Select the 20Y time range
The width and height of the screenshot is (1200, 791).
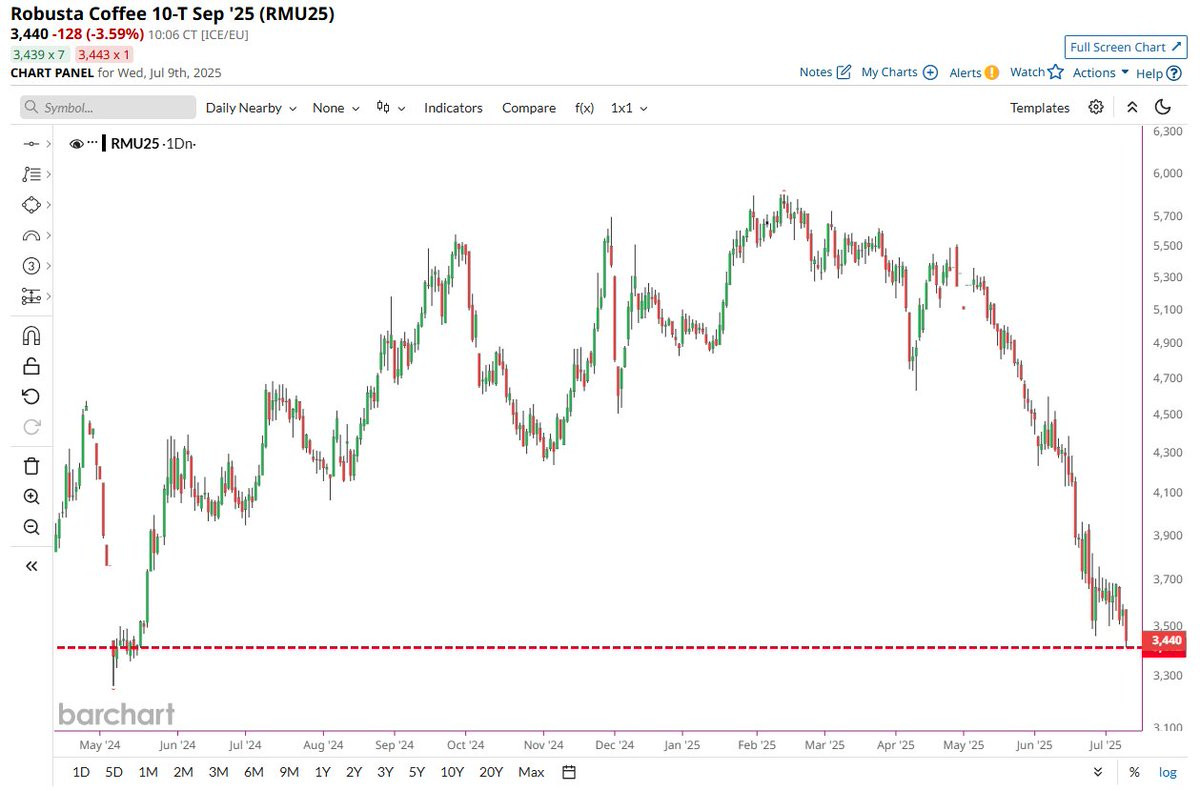click(x=491, y=772)
